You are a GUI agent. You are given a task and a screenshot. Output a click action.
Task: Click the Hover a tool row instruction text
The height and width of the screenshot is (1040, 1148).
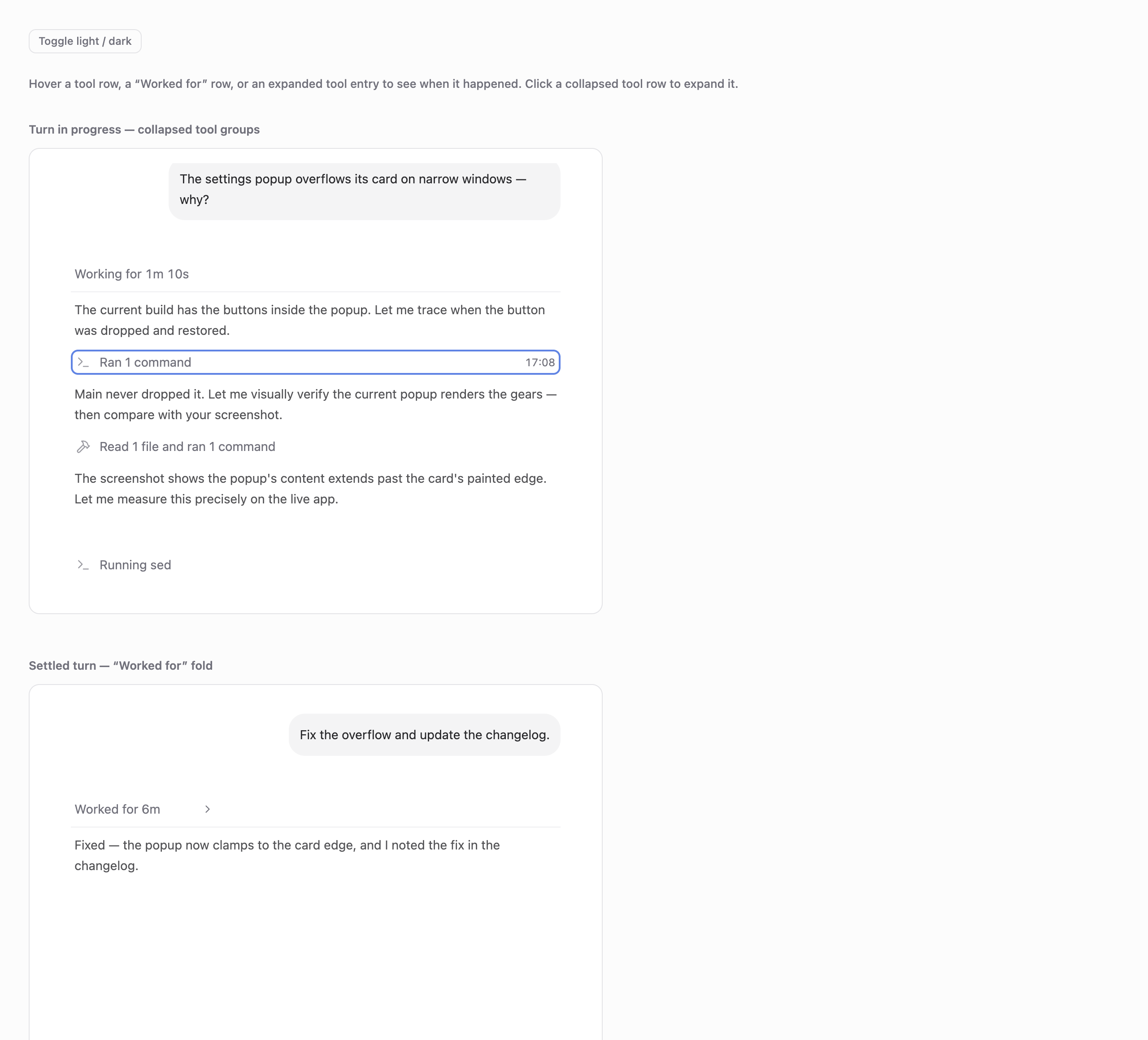[x=383, y=84]
